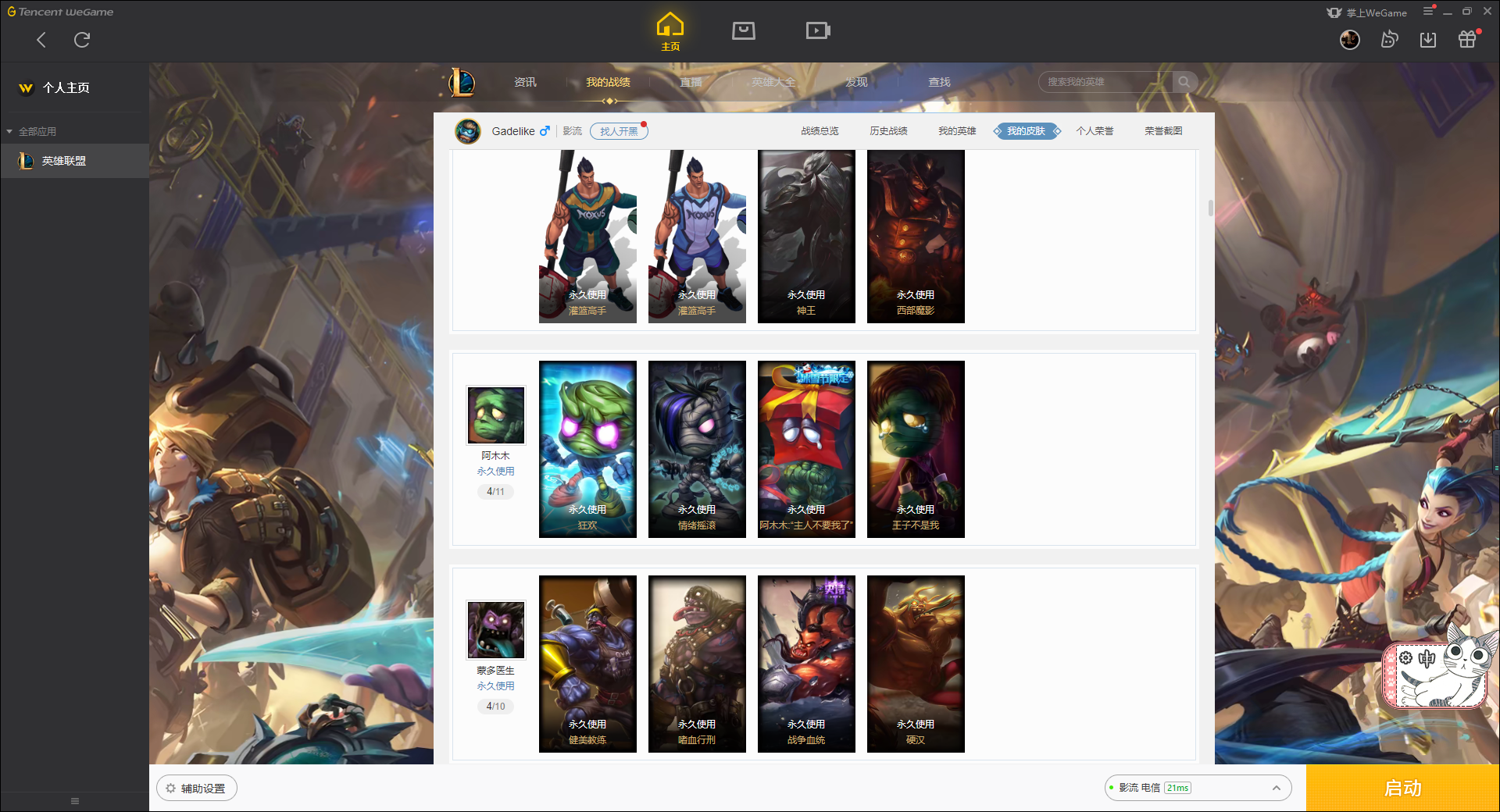Click the 启动 launch button
The height and width of the screenshot is (812, 1500).
pyautogui.click(x=1402, y=788)
